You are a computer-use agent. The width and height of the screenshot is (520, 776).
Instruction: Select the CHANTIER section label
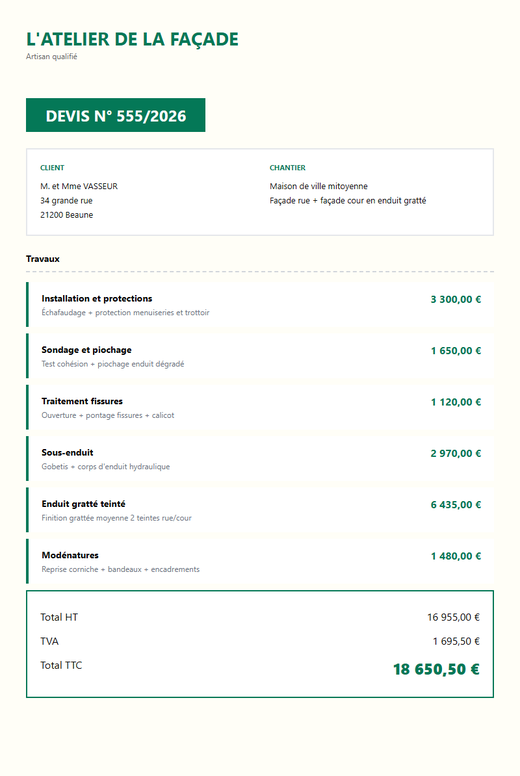287,168
